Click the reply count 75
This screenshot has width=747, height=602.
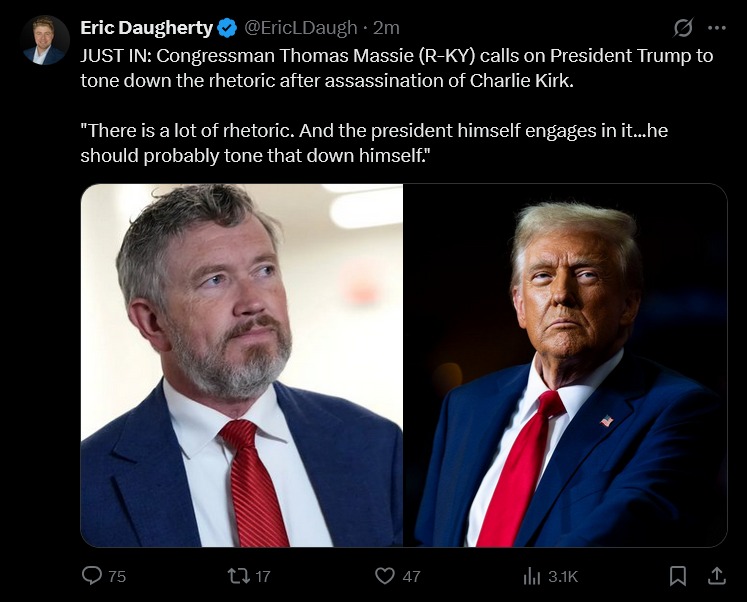click(117, 576)
